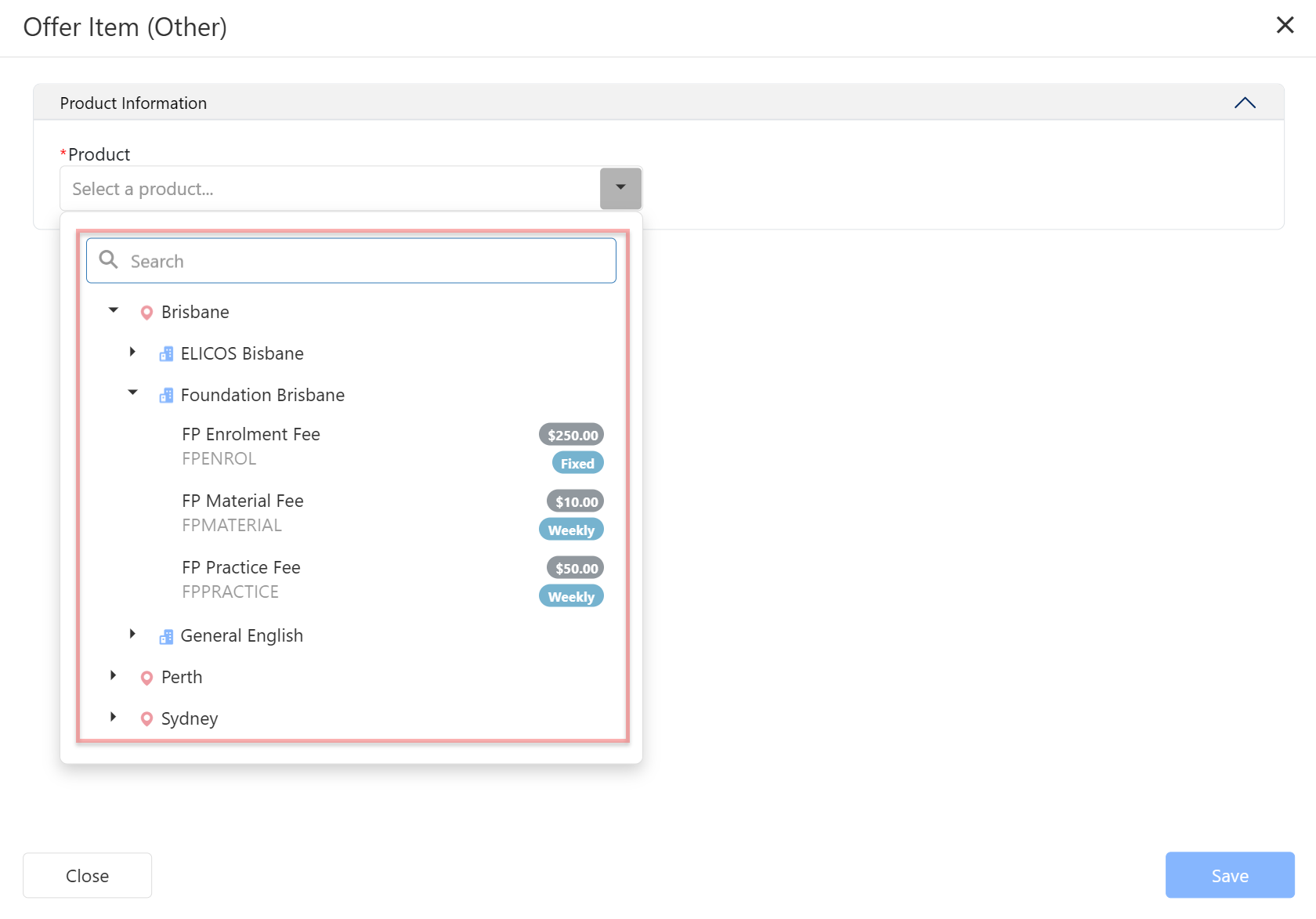Collapse the Foundation Brisbane node
1316x919 pixels.
[132, 393]
